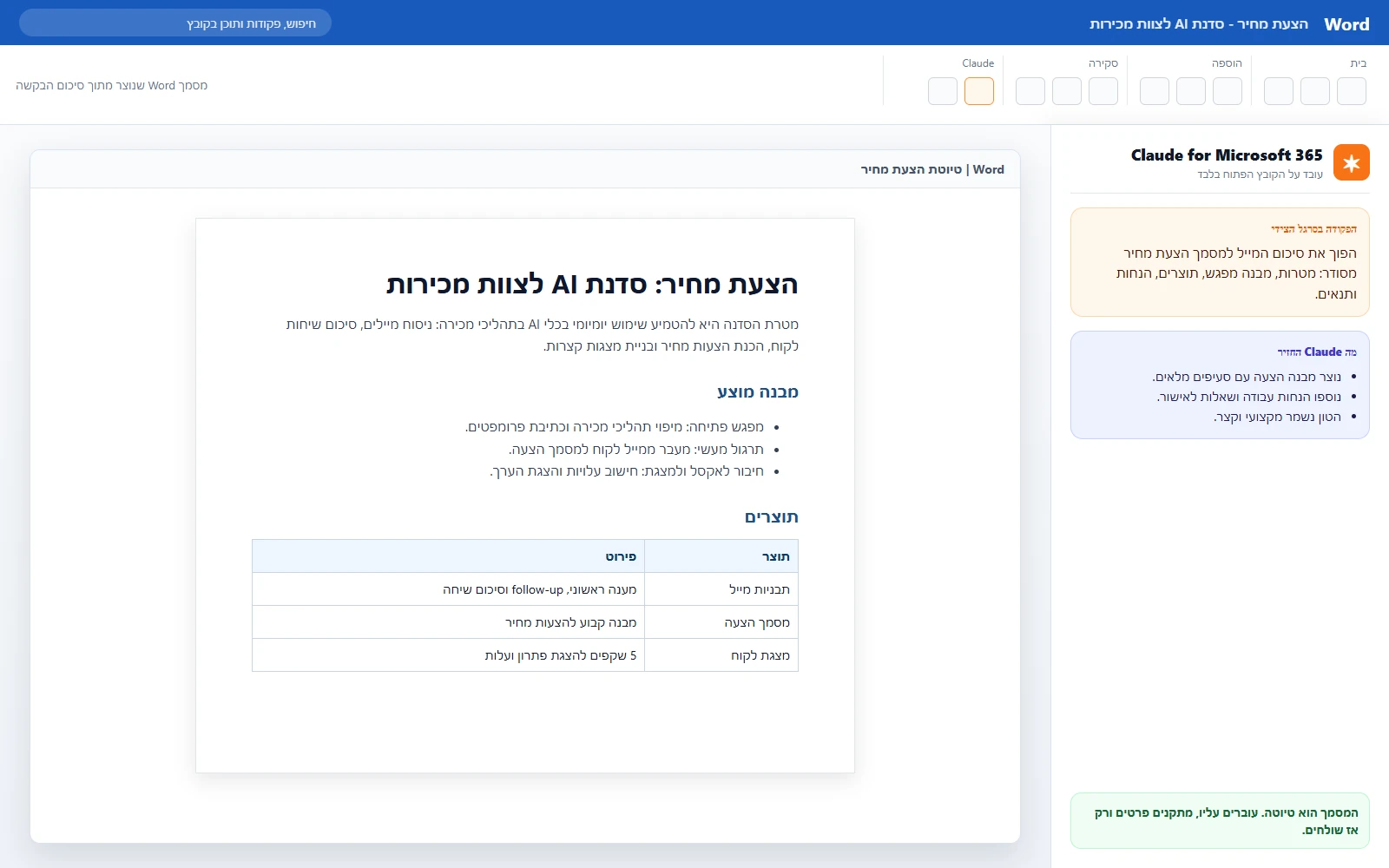Click the ribbon note 'מסמך Word שנוצר מתוך סיכום הבקשה'
Screen dimensions: 1389x868
pyautogui.click(x=112, y=85)
